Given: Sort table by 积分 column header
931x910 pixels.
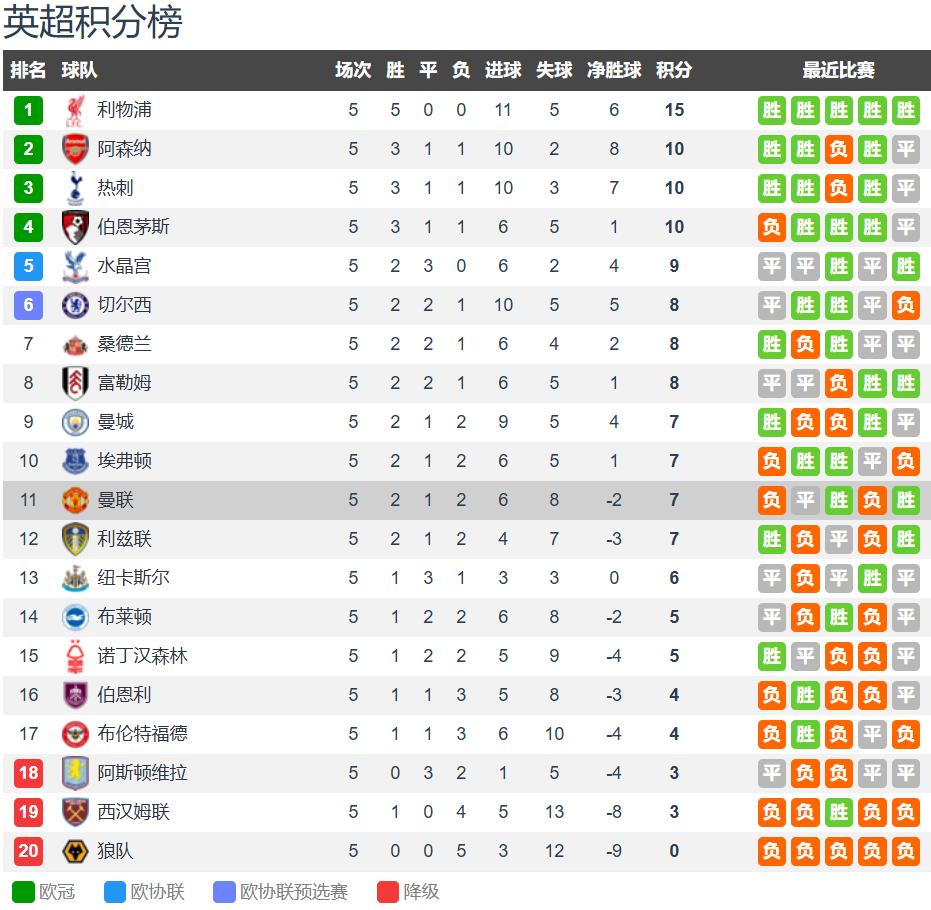Looking at the screenshot, I should point(674,71).
